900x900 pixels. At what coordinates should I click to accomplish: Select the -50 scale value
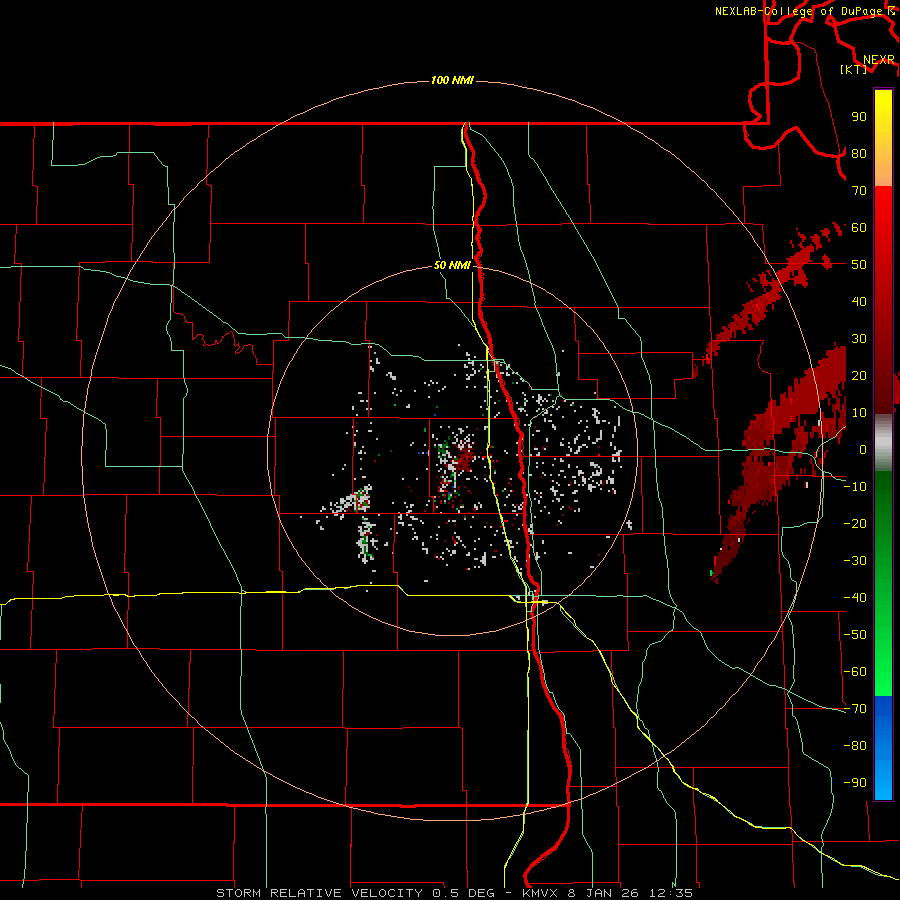[x=855, y=635]
